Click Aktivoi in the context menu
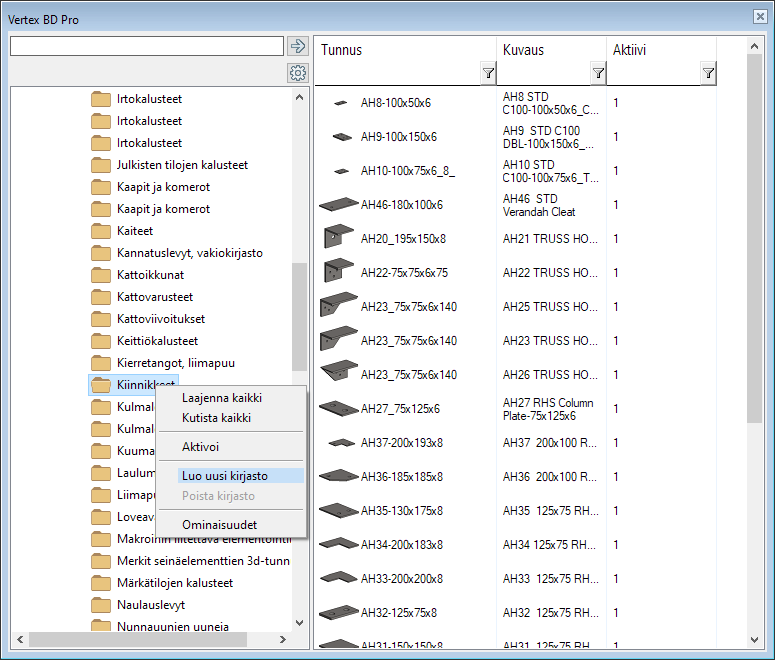This screenshot has height=660, width=775. coord(200,447)
